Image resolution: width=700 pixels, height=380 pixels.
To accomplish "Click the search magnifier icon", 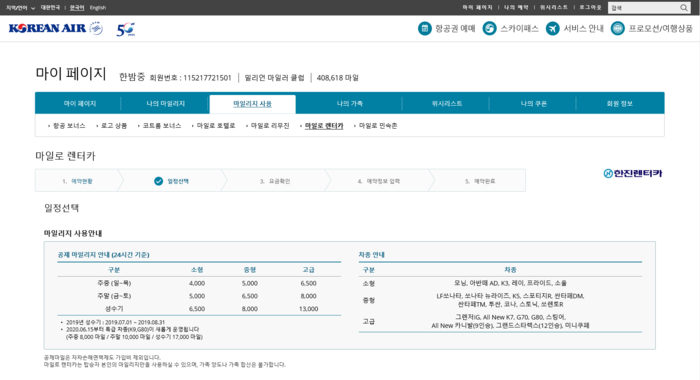I will pos(683,8).
